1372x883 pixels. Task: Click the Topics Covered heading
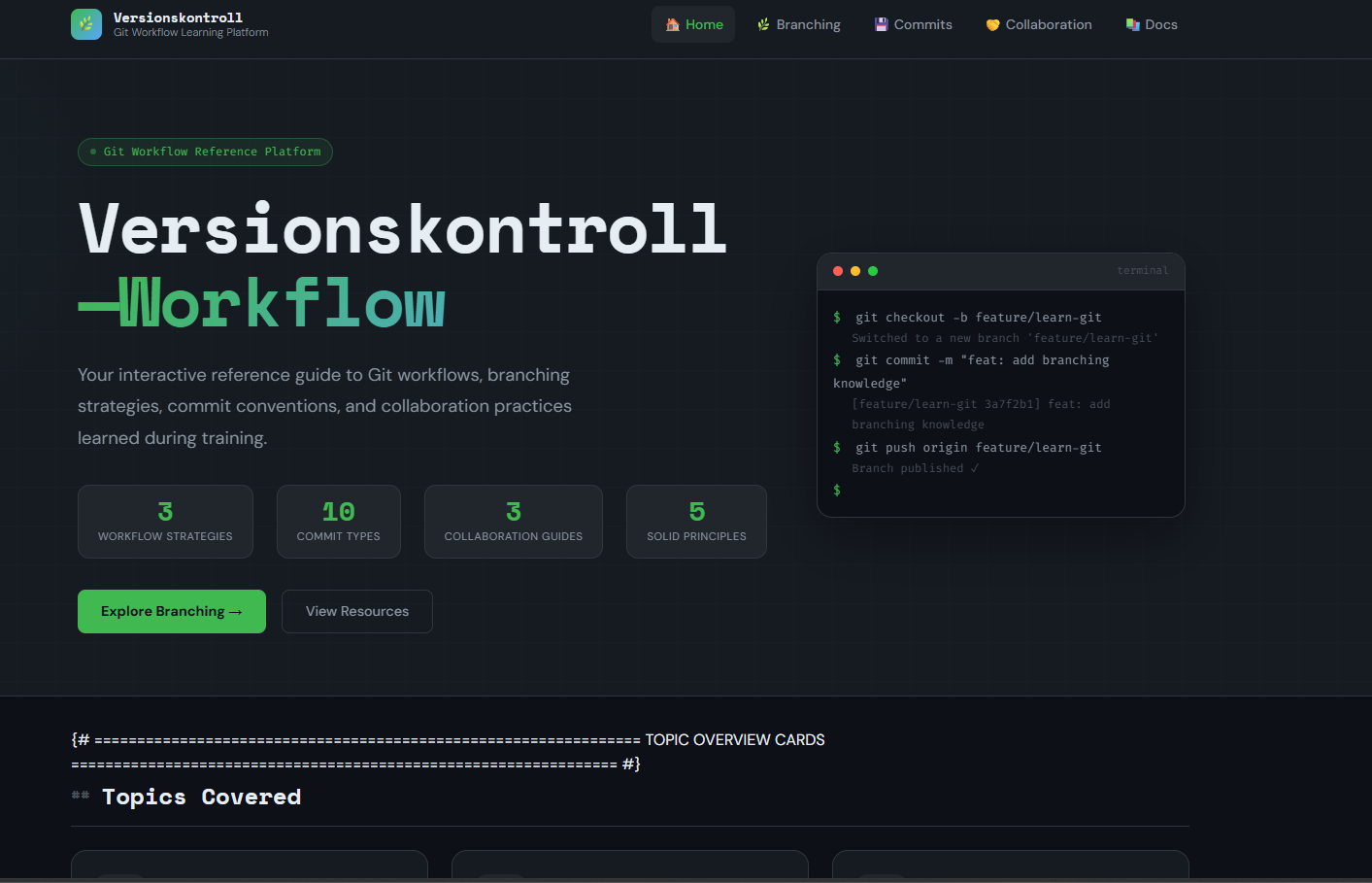201,797
